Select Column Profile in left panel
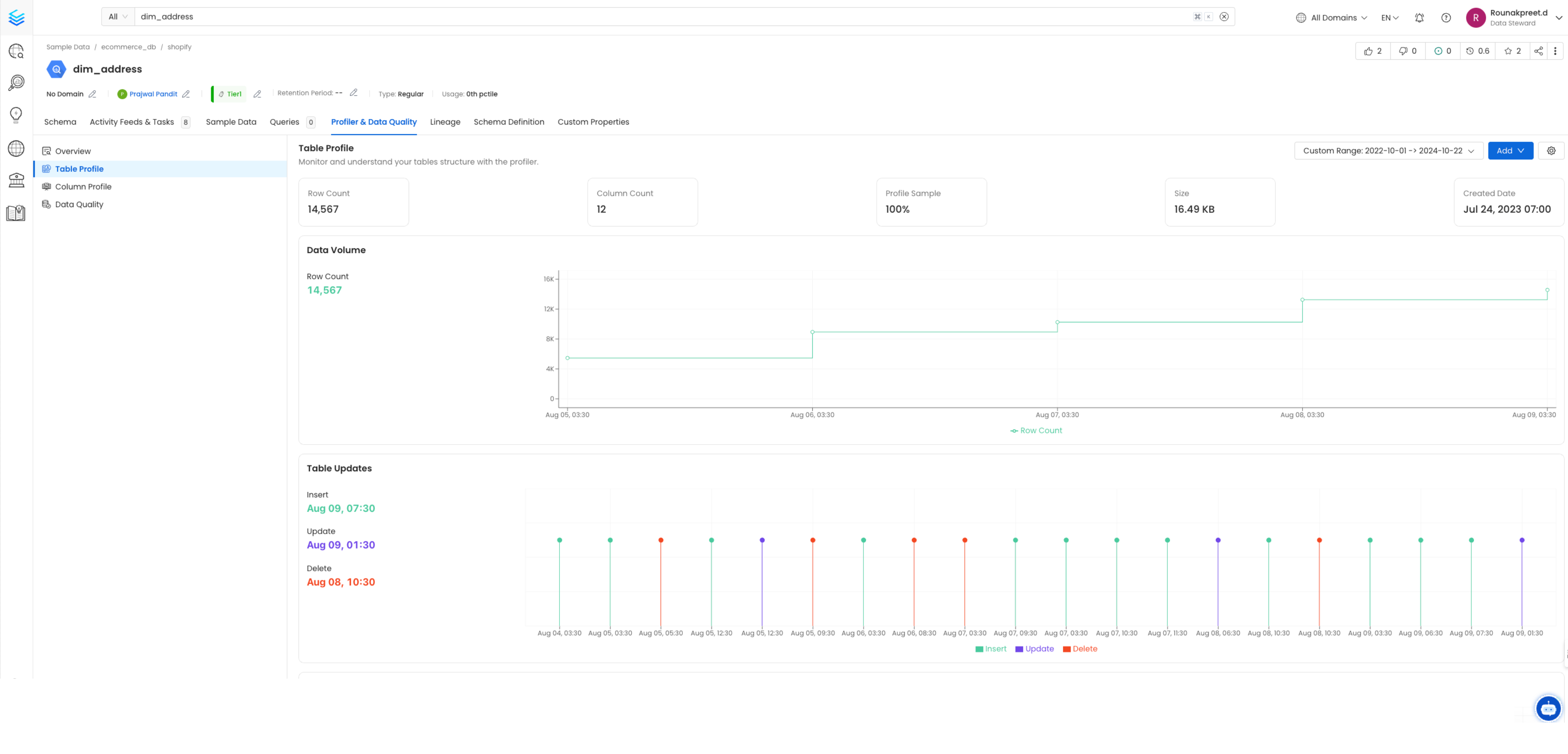 point(83,187)
